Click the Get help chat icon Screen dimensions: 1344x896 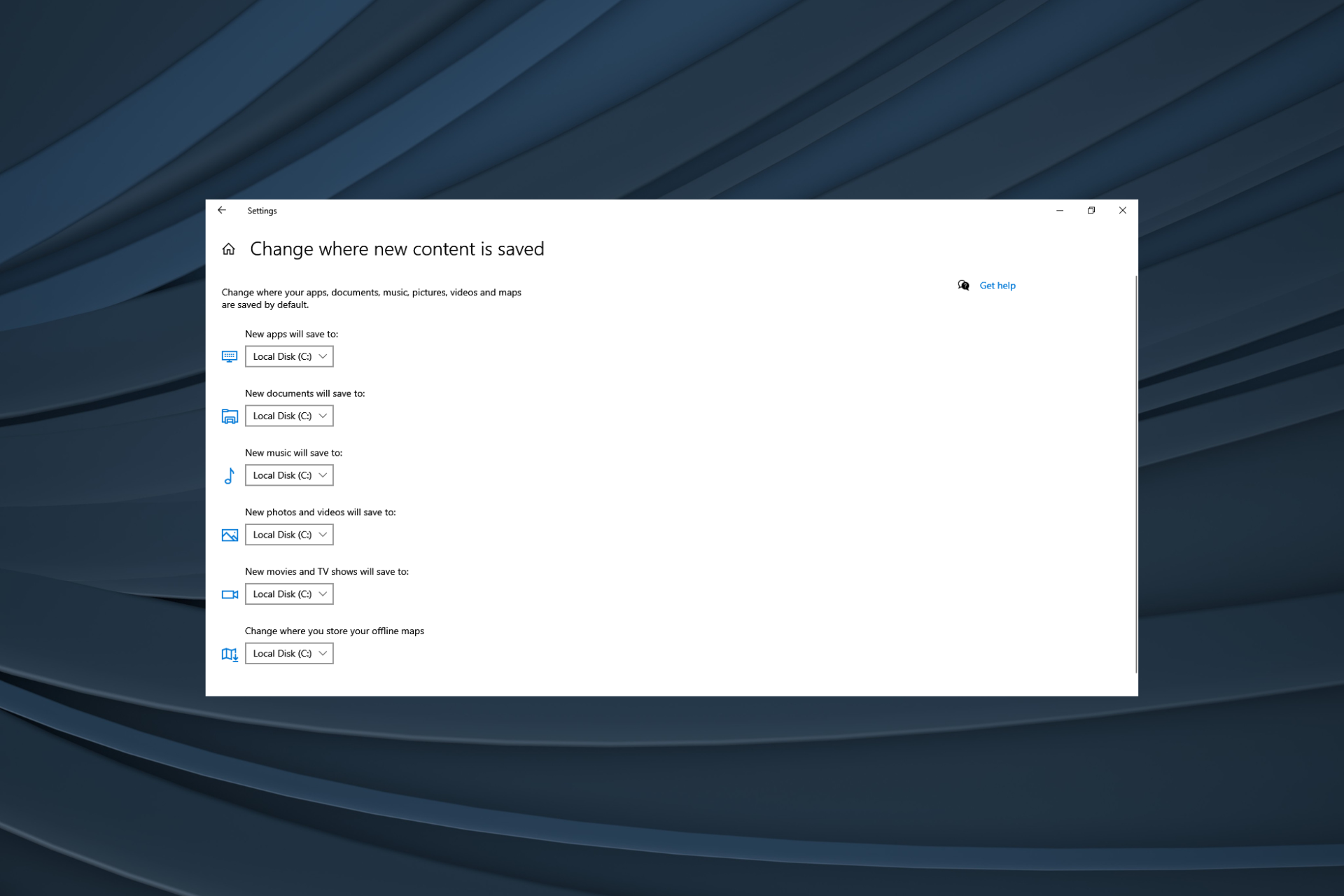[964, 285]
